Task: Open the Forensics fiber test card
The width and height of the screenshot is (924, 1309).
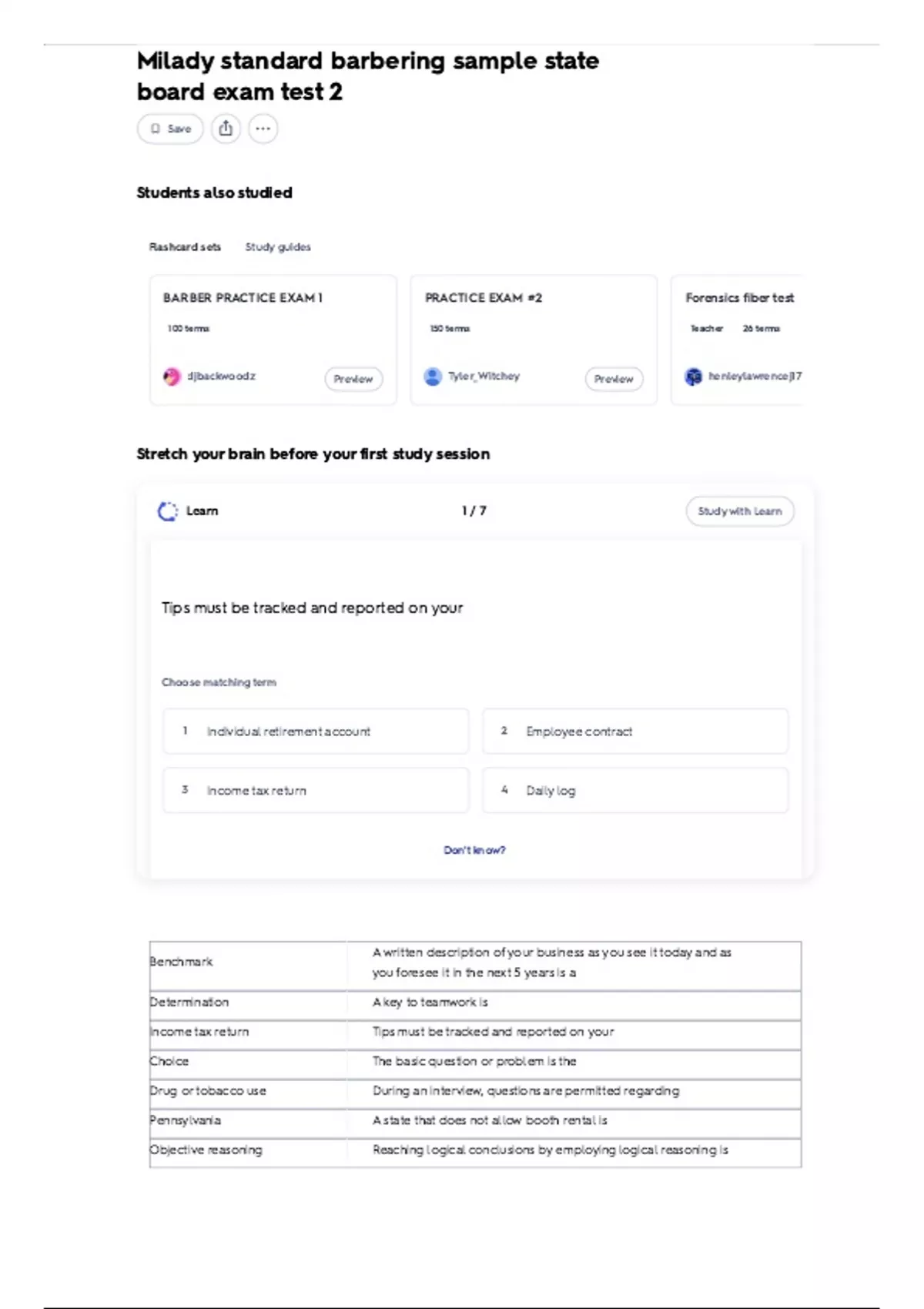Action: point(739,298)
